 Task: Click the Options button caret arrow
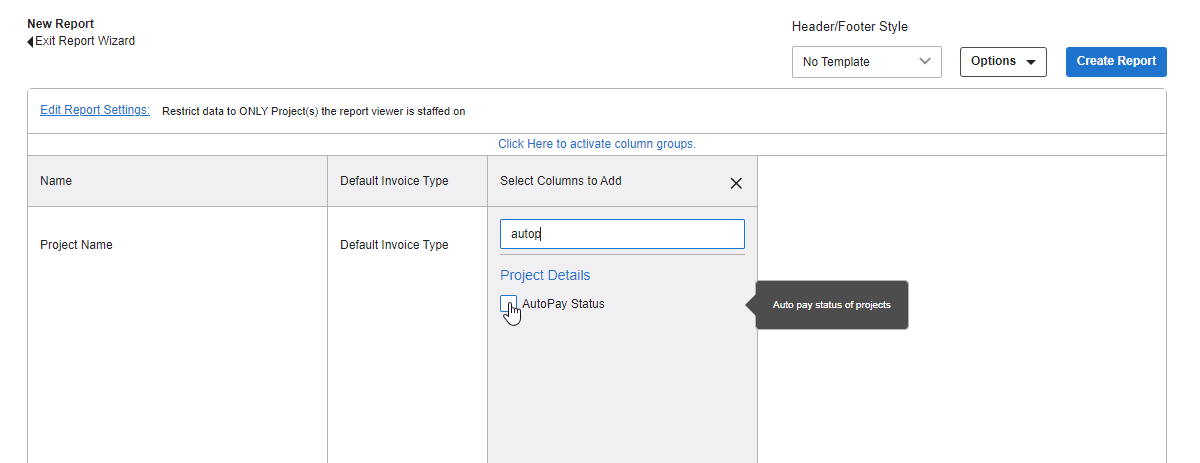click(x=1030, y=62)
